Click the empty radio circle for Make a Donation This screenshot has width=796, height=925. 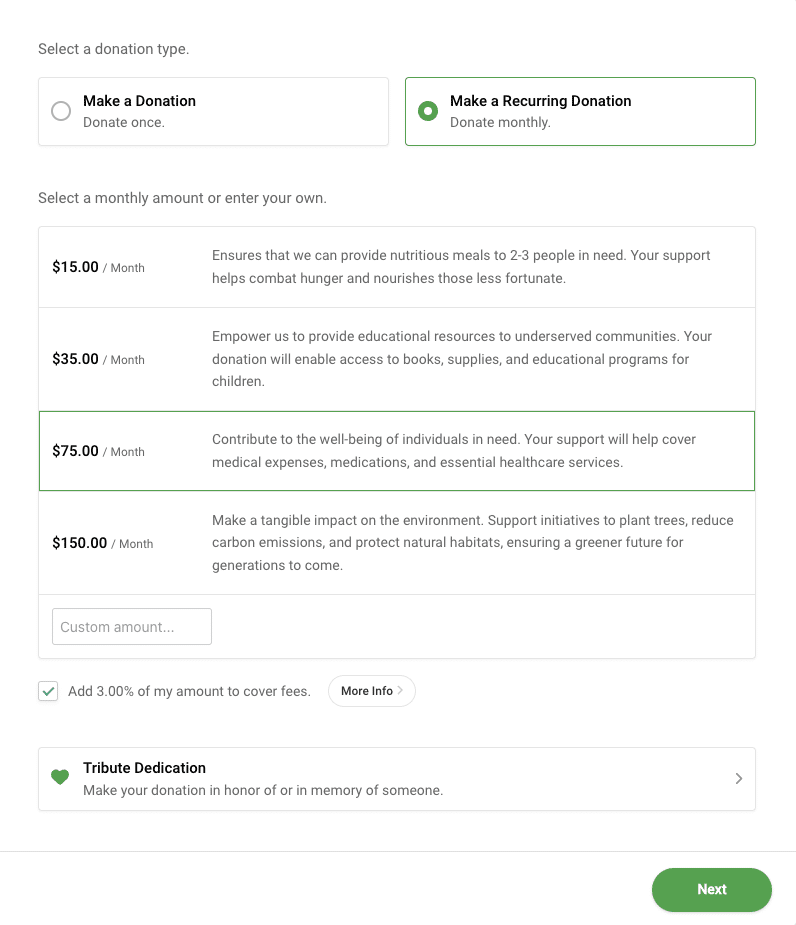(x=61, y=111)
